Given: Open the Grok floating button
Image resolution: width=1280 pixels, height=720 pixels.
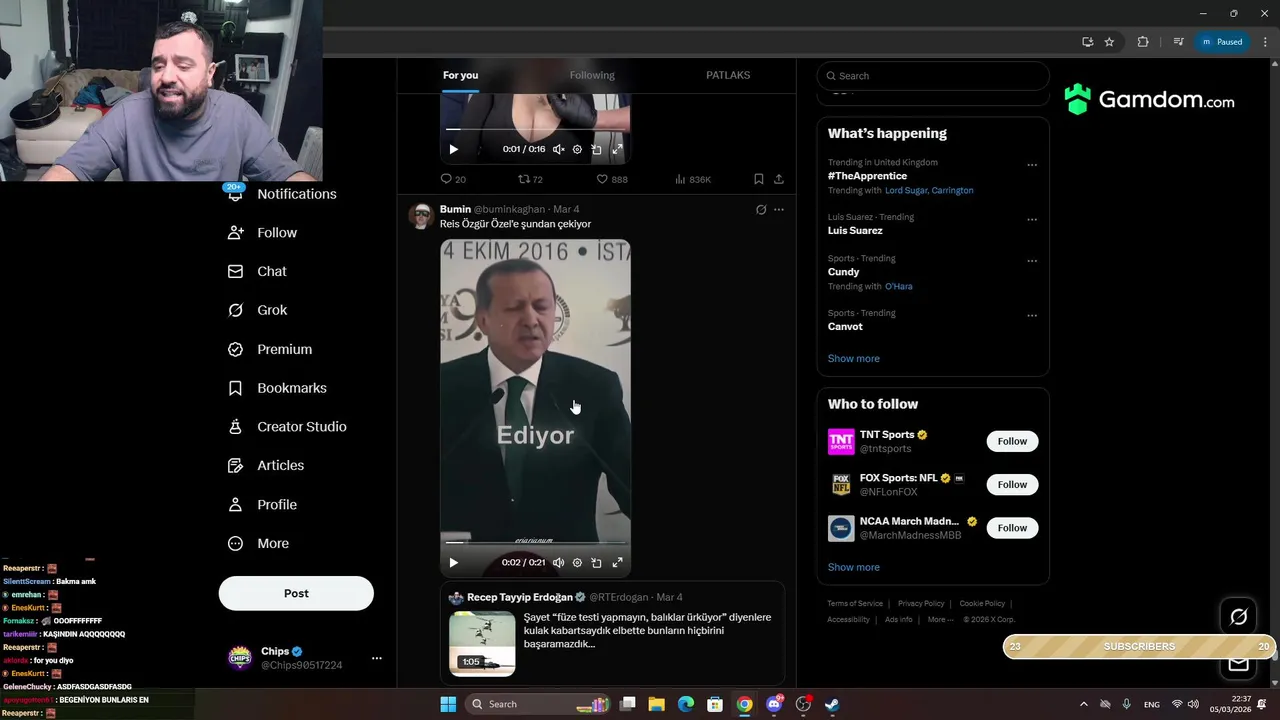Looking at the screenshot, I should 1238,617.
